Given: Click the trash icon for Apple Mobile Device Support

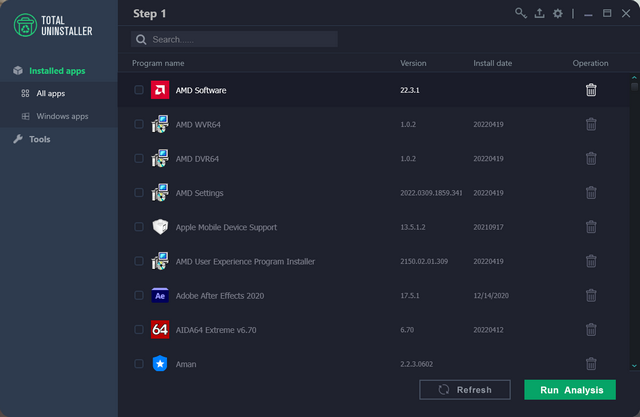Looking at the screenshot, I should pos(591,227).
